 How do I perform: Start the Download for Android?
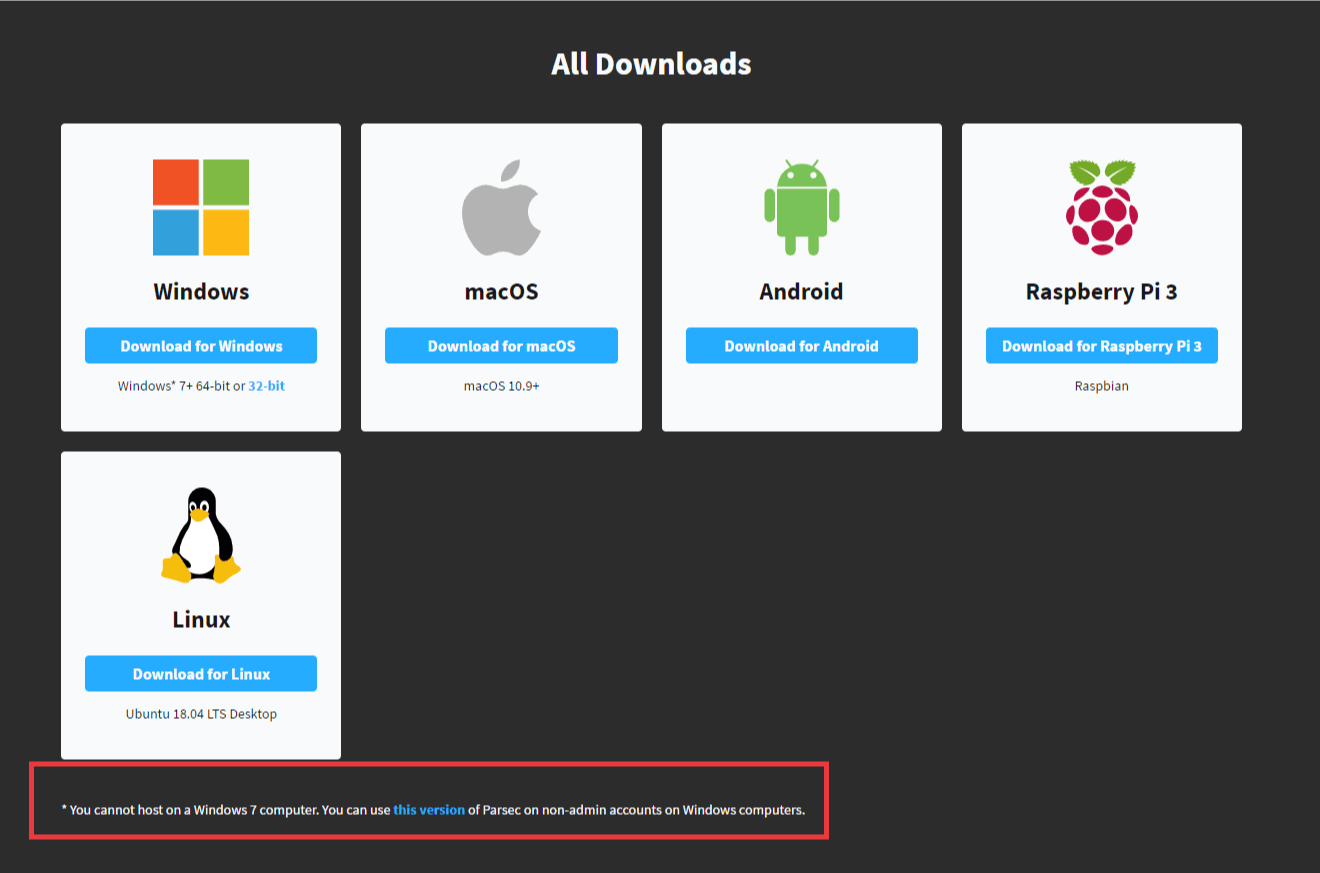[x=801, y=346]
